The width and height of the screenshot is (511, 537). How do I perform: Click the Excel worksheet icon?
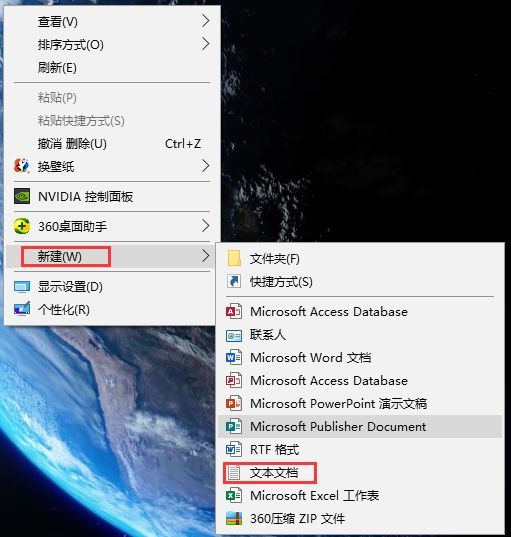point(234,496)
